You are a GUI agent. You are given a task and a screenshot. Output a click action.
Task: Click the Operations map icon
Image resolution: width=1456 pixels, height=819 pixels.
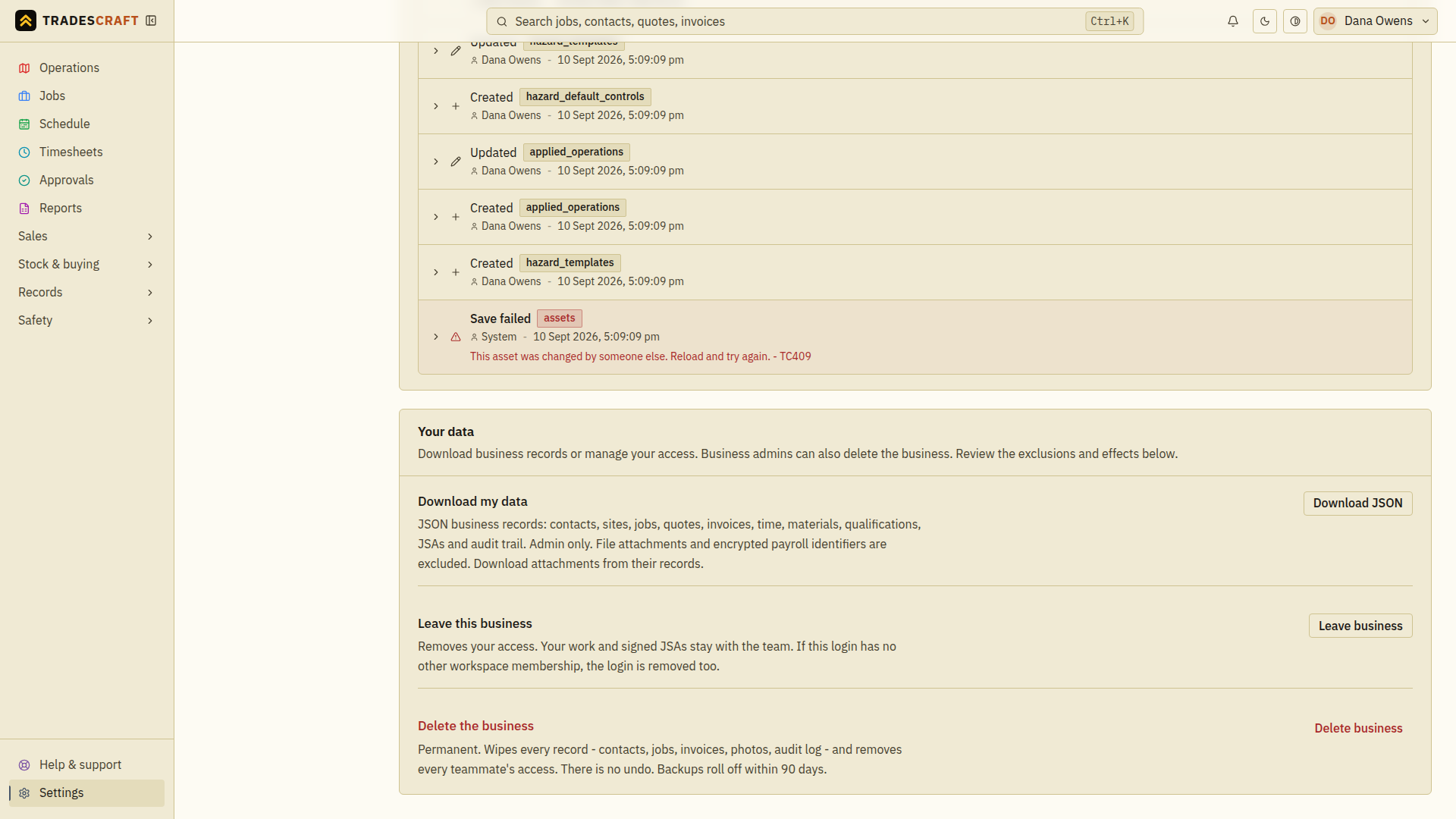(x=24, y=68)
